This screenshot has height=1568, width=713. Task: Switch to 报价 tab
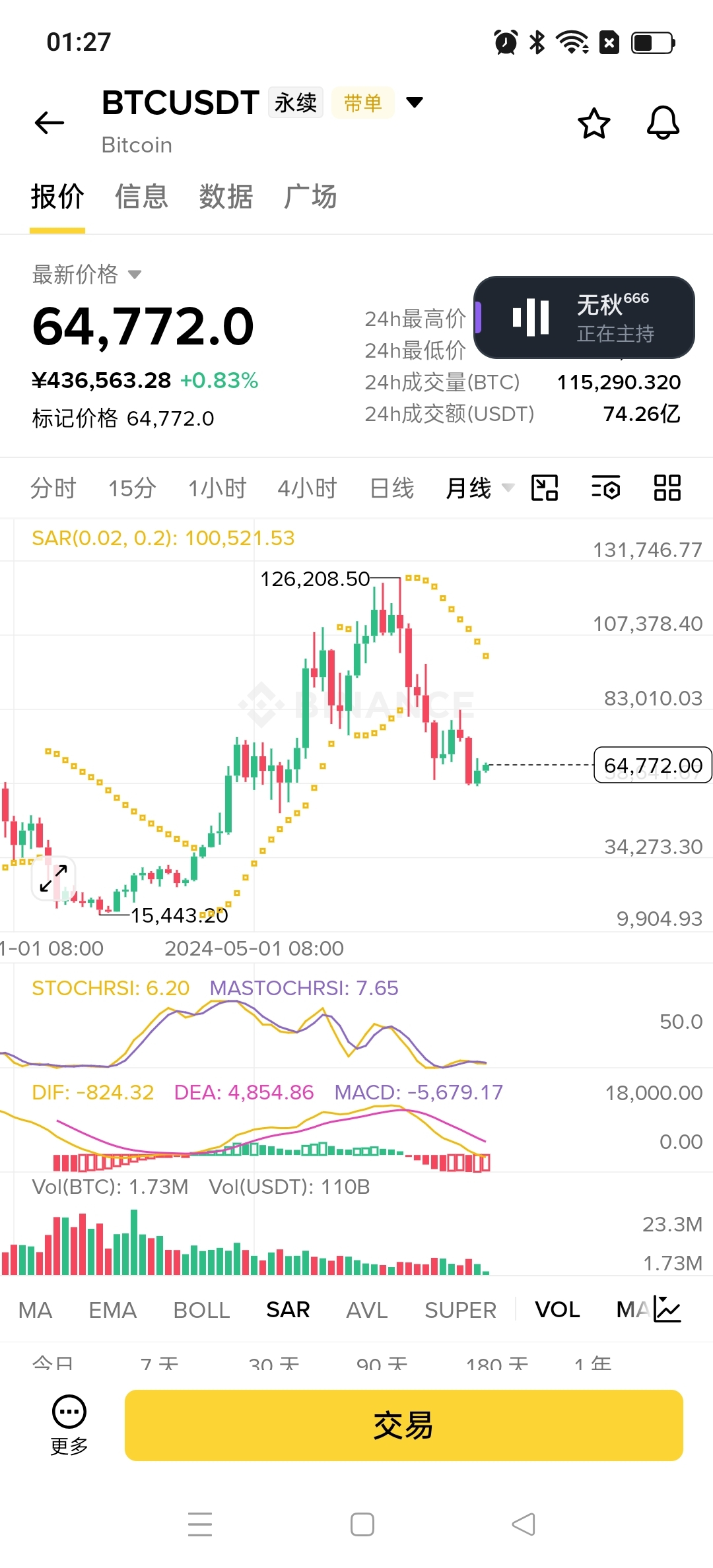[x=57, y=197]
